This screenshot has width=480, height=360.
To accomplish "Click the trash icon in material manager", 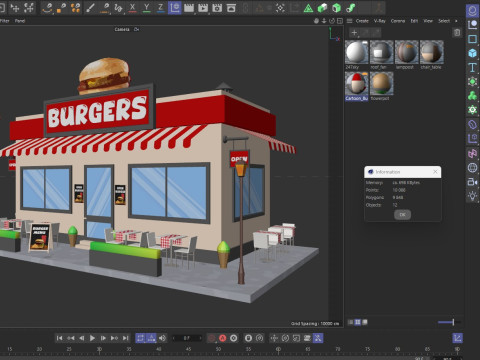I will point(457,33).
